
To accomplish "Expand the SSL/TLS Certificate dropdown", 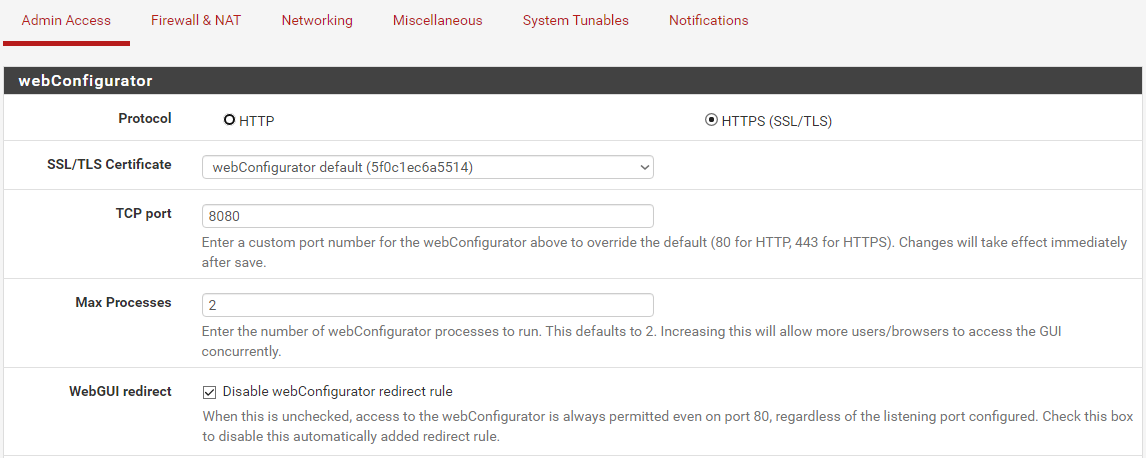I will (x=427, y=167).
